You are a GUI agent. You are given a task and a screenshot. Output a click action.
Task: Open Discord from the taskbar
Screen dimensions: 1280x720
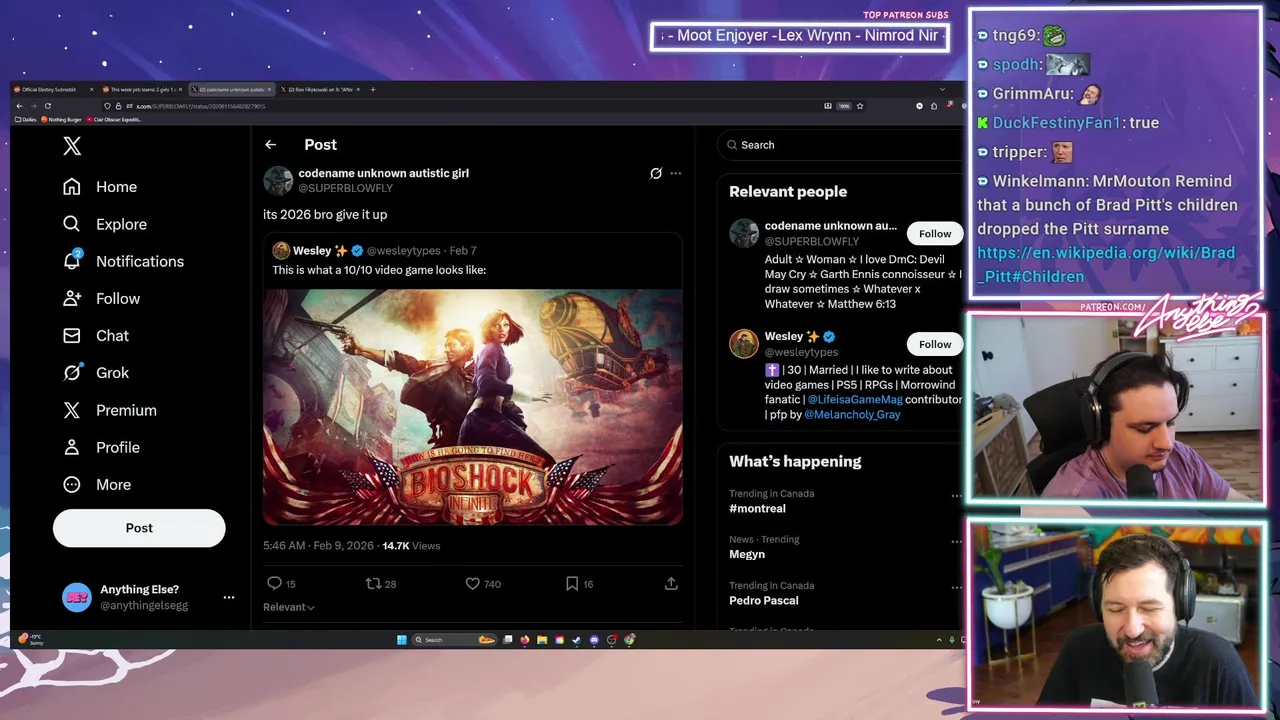(x=594, y=640)
